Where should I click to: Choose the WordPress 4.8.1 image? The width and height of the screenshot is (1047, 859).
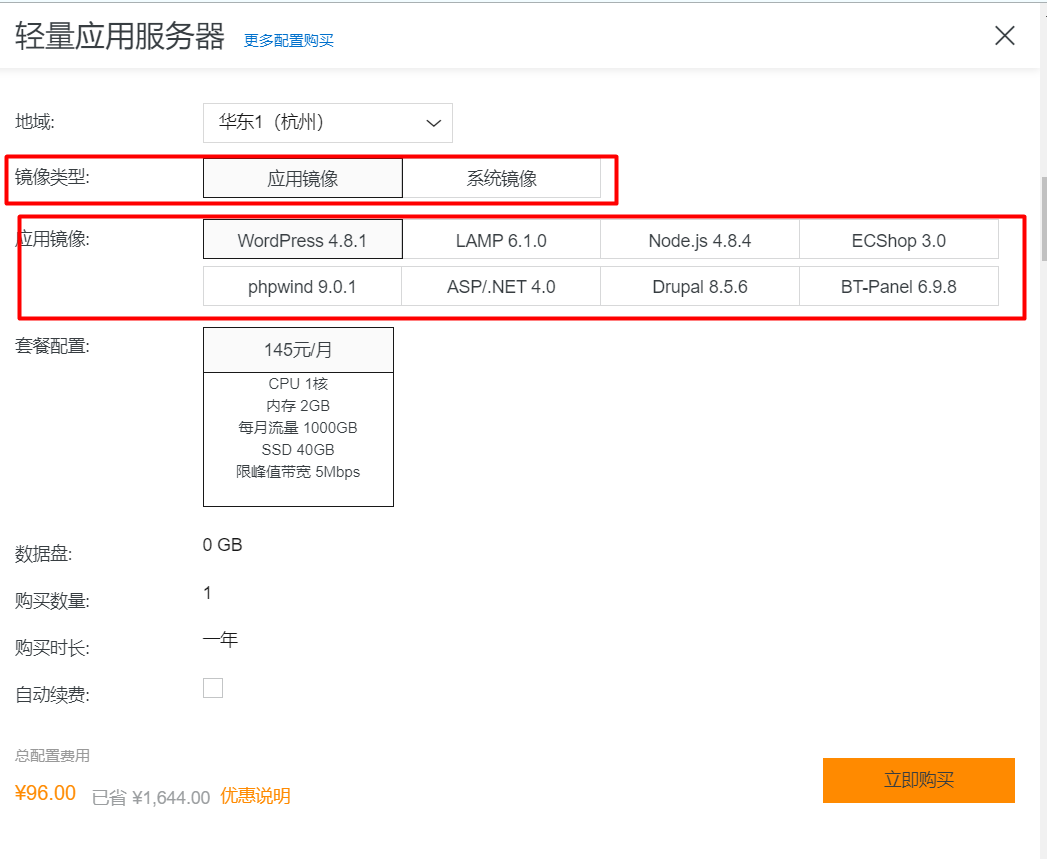pos(302,240)
